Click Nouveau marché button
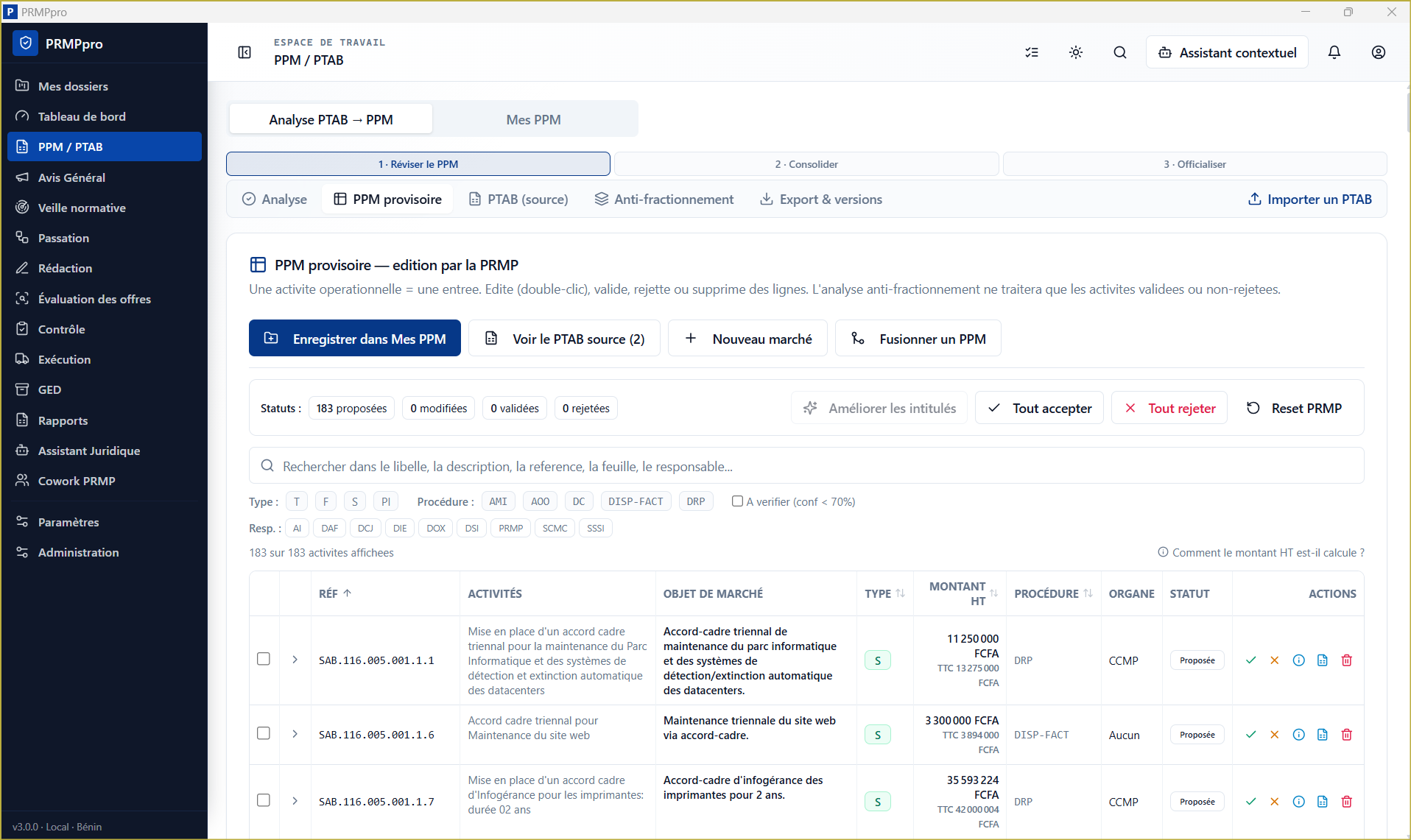 (747, 339)
